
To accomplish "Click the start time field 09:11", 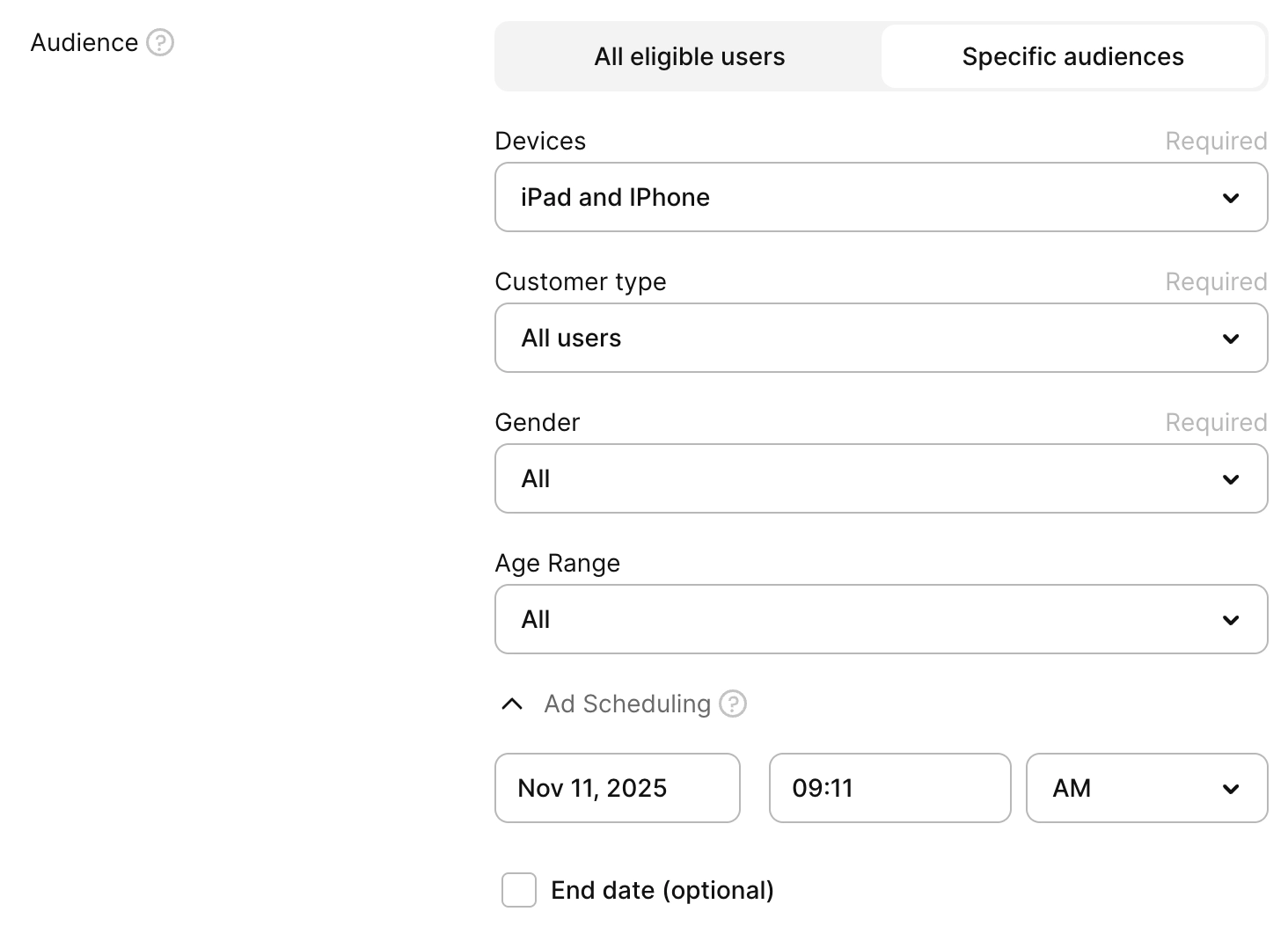I will click(889, 788).
